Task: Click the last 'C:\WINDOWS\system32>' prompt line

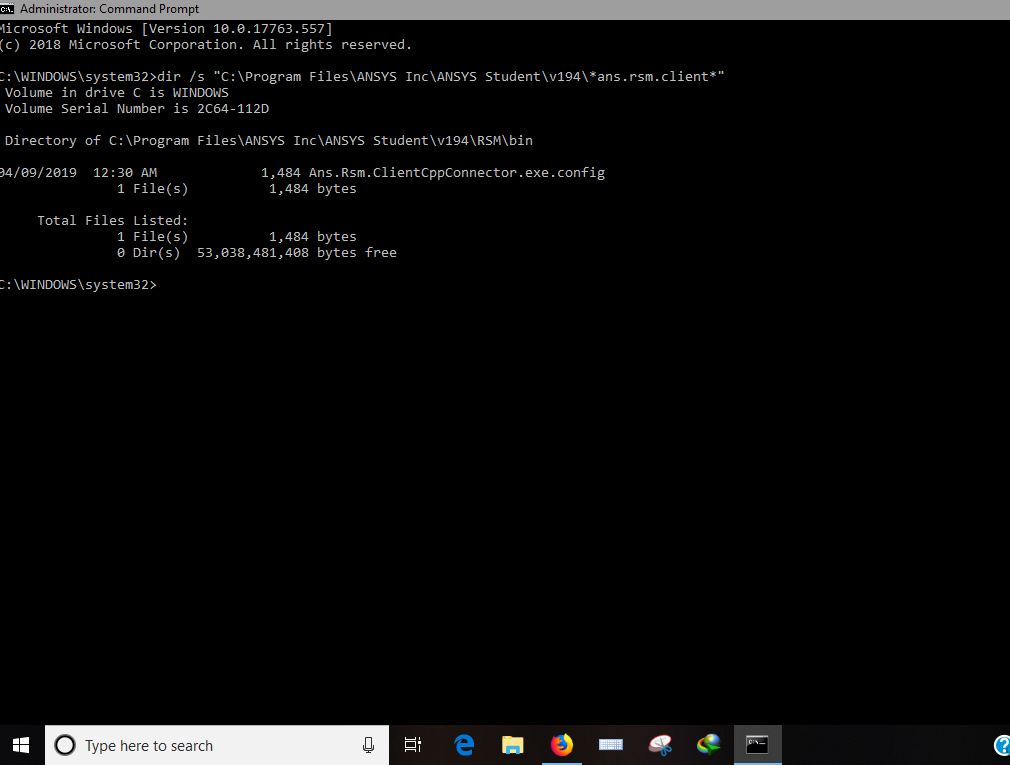Action: pyautogui.click(x=77, y=285)
